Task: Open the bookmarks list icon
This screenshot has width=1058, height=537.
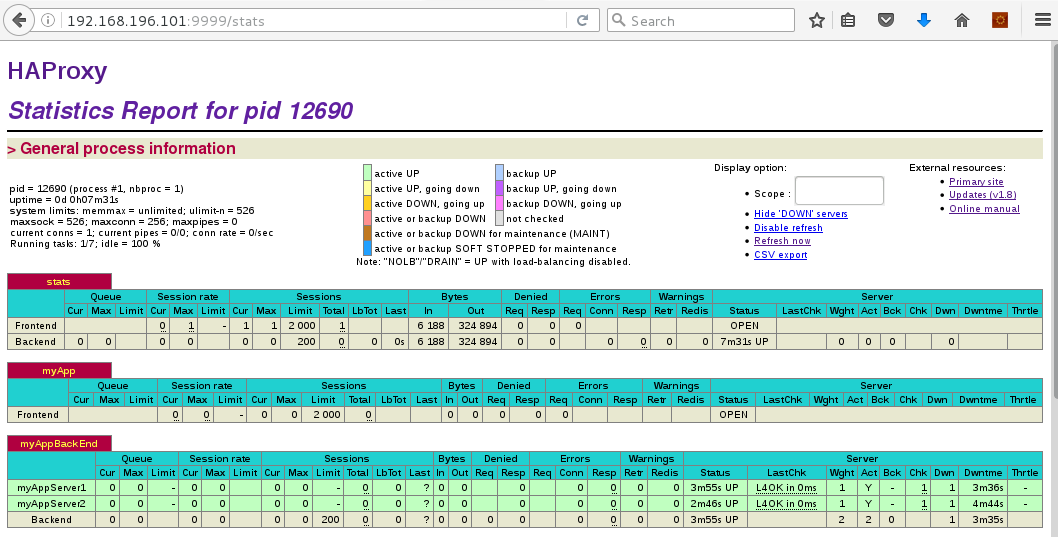Action: pos(848,21)
